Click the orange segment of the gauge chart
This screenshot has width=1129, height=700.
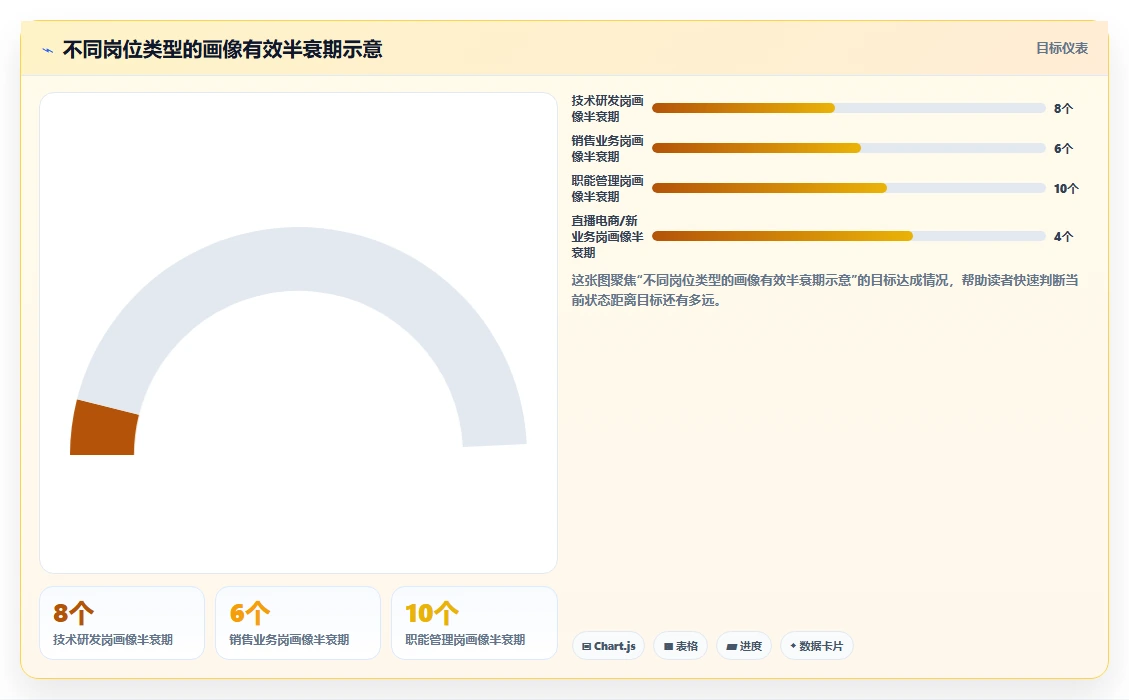coord(103,430)
